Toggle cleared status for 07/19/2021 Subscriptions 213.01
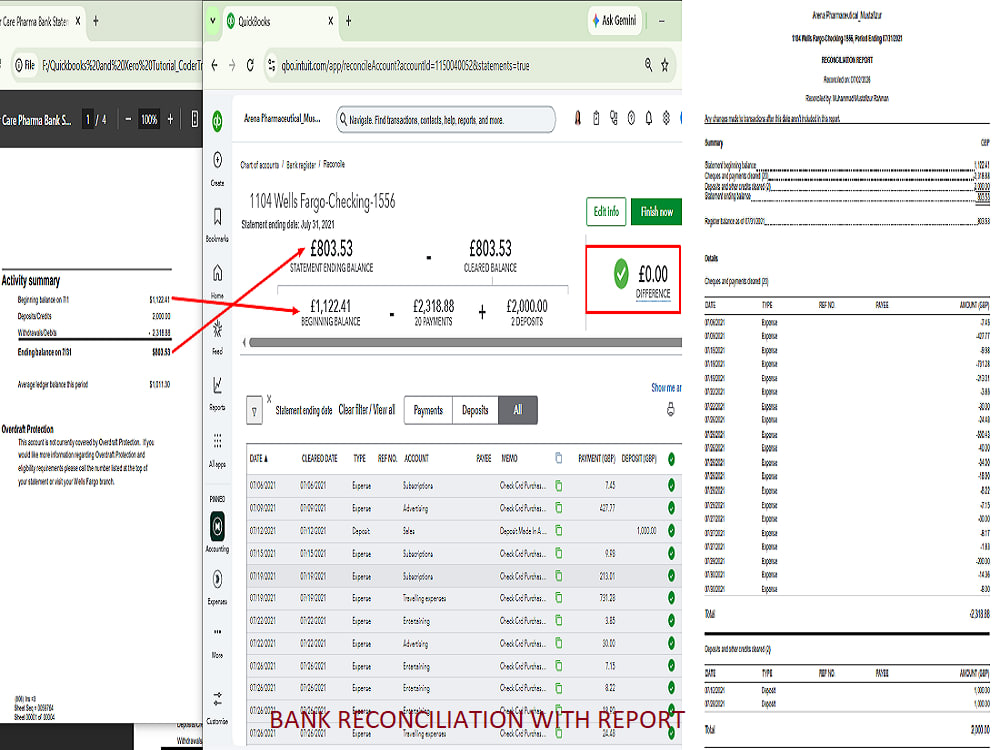Screen dimensions: 1000x750 (671, 576)
